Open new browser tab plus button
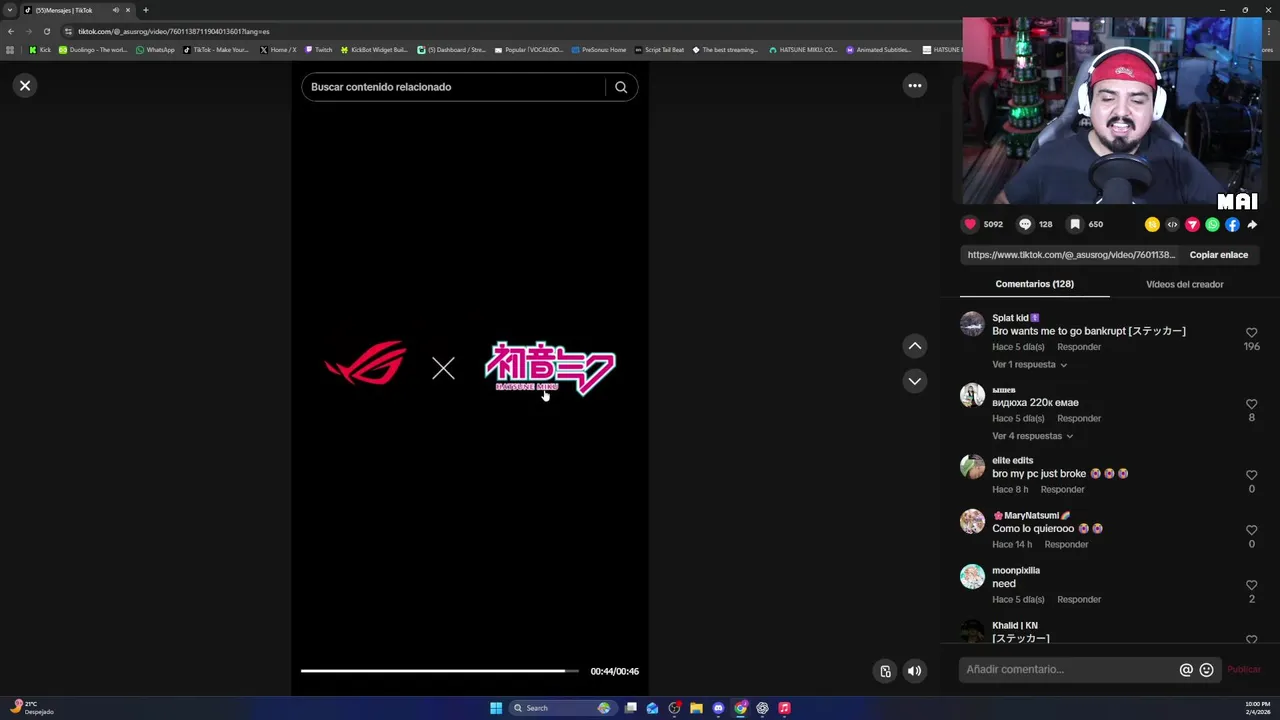 tap(145, 10)
